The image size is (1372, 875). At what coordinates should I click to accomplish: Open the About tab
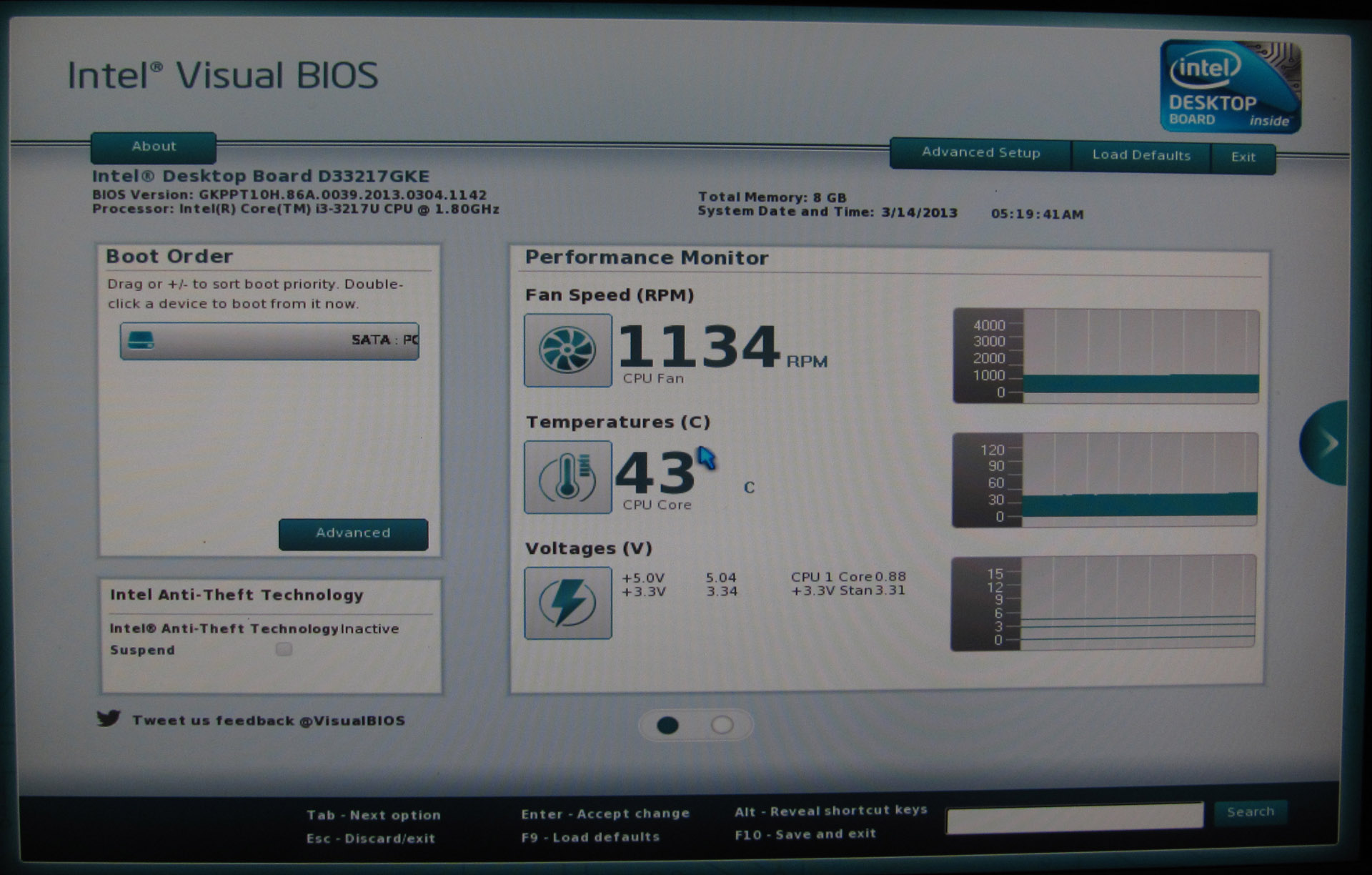click(154, 147)
